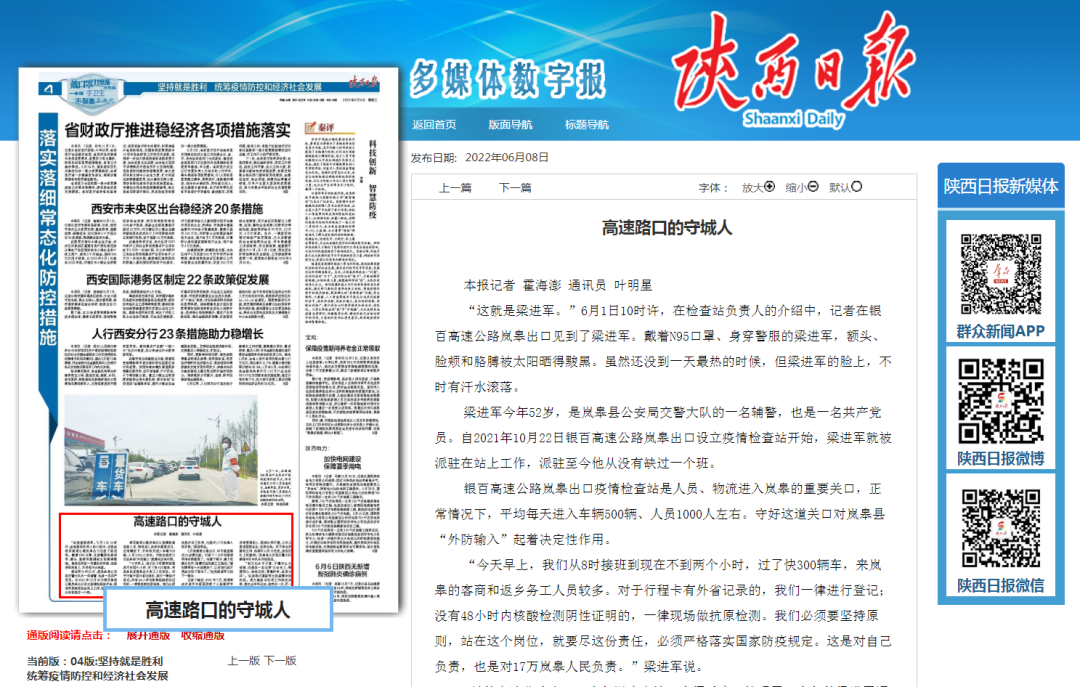
Task: Click highlighted article 高速路口的守城人 on page thumbnail
Action: pyautogui.click(x=176, y=555)
